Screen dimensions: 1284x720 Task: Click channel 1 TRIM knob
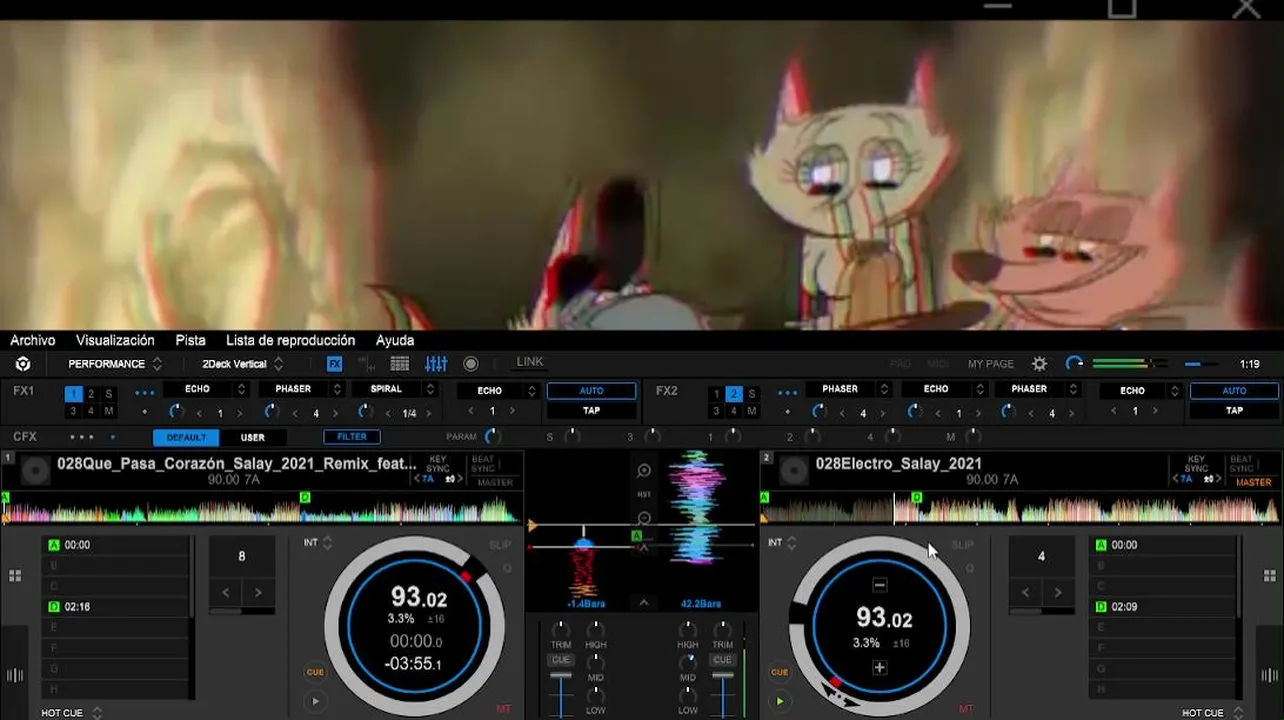tap(561, 629)
